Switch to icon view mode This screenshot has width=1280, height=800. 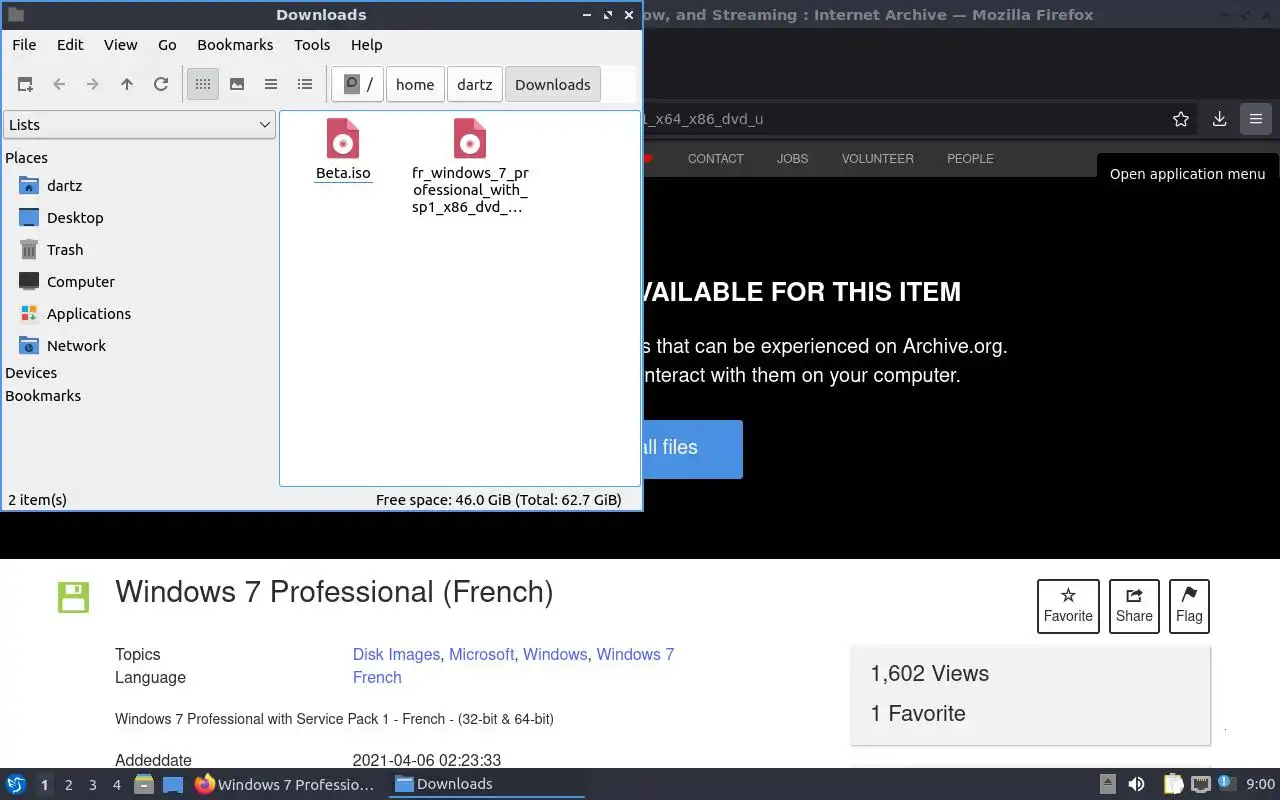pos(203,85)
